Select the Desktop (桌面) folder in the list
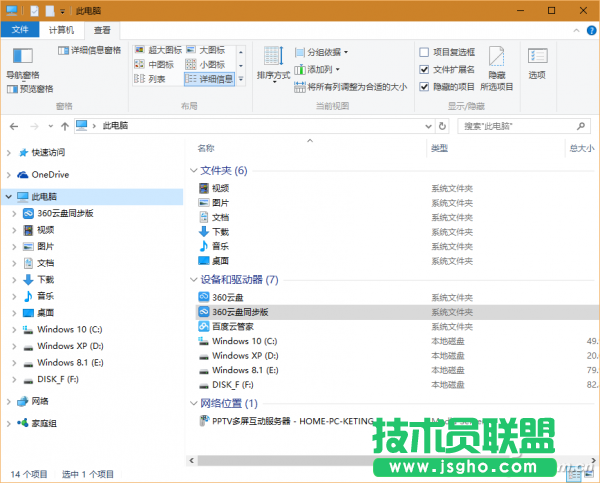Screen dimensions: 600x483 [220, 261]
